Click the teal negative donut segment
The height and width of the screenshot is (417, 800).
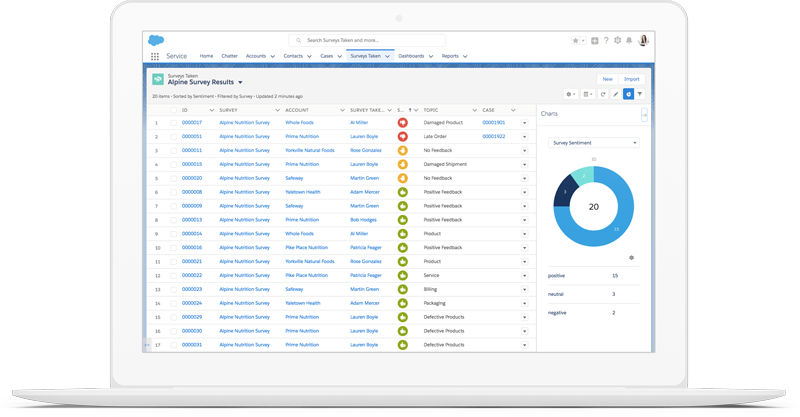[x=584, y=175]
